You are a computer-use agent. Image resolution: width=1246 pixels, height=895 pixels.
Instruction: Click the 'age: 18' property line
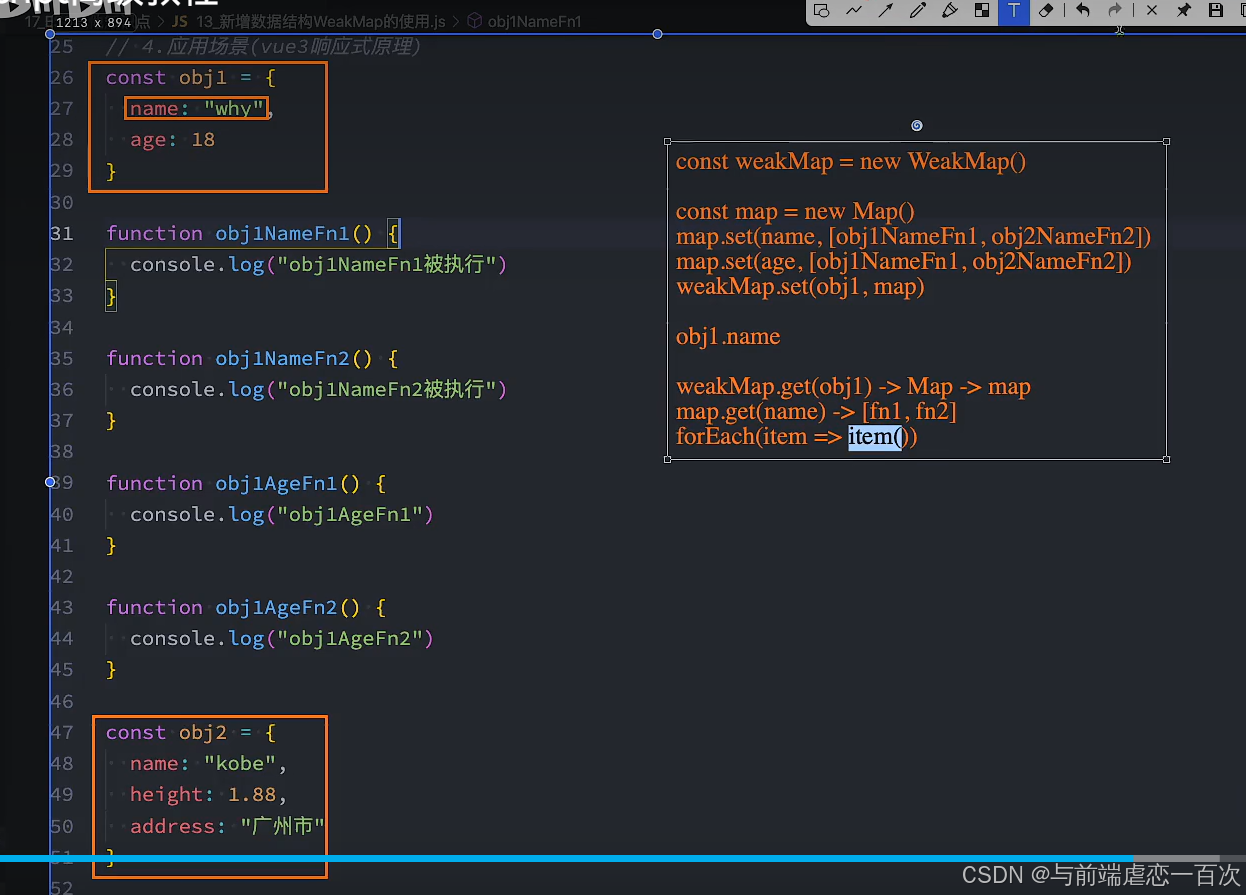(172, 140)
